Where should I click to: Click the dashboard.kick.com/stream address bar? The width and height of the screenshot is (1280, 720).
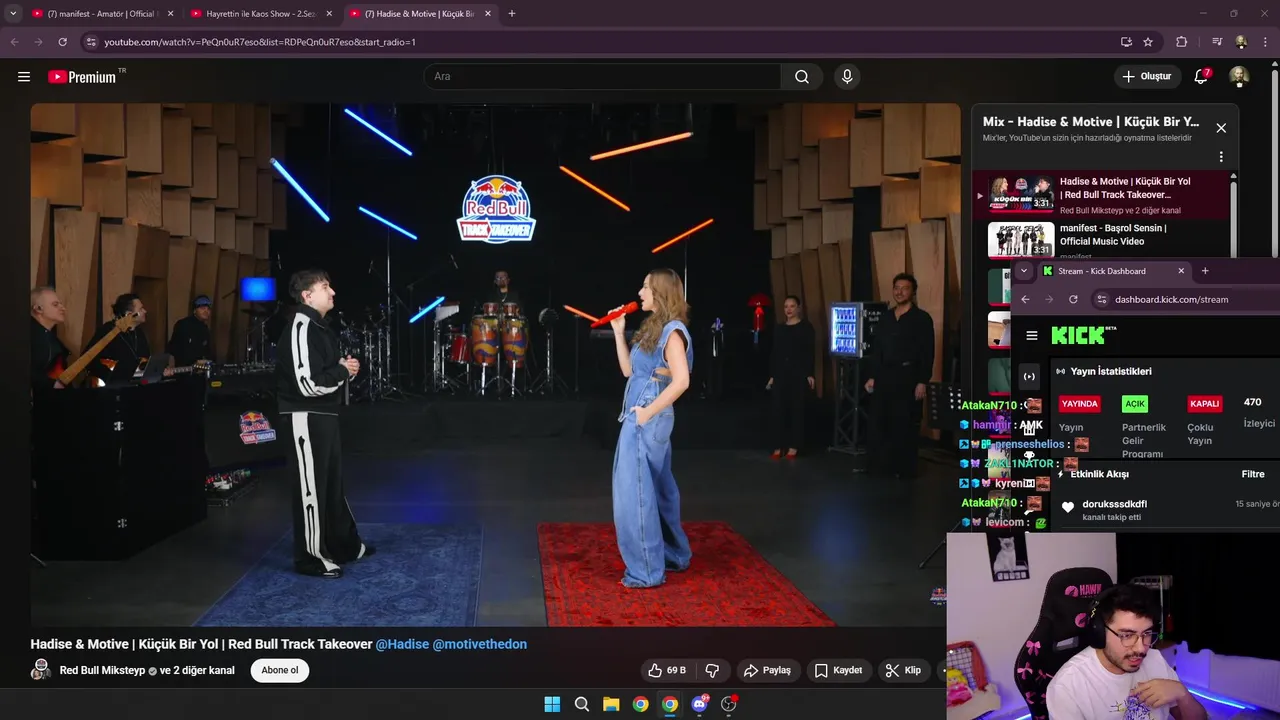(x=1185, y=299)
